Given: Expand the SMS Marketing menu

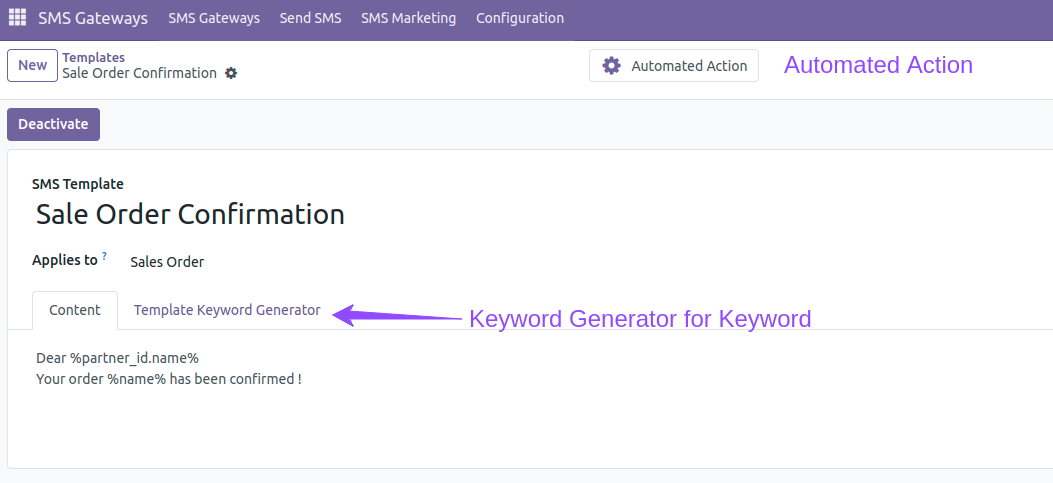Looking at the screenshot, I should coord(408,18).
